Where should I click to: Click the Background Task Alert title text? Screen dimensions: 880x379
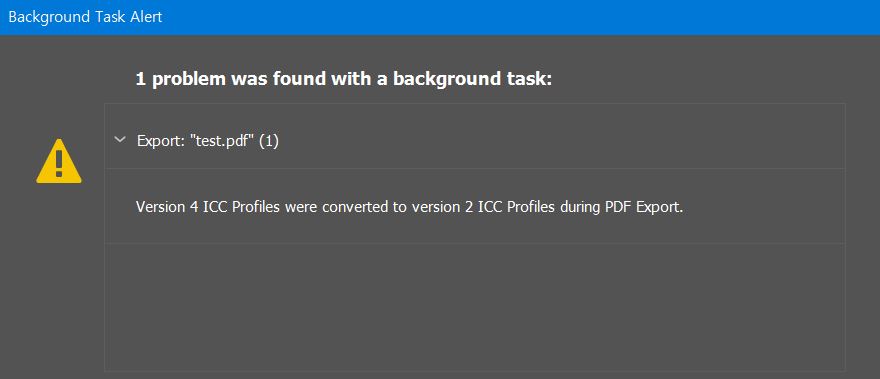click(x=85, y=17)
